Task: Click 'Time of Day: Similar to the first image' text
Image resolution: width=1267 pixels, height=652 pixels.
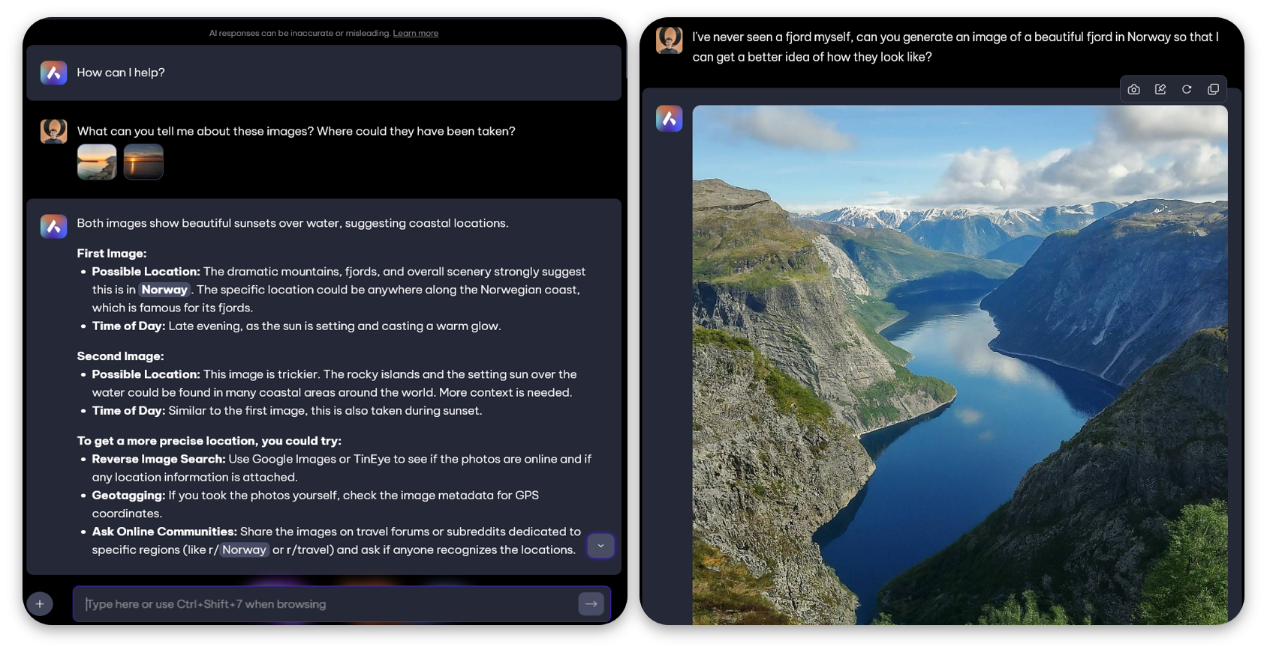Action: [x=287, y=411]
